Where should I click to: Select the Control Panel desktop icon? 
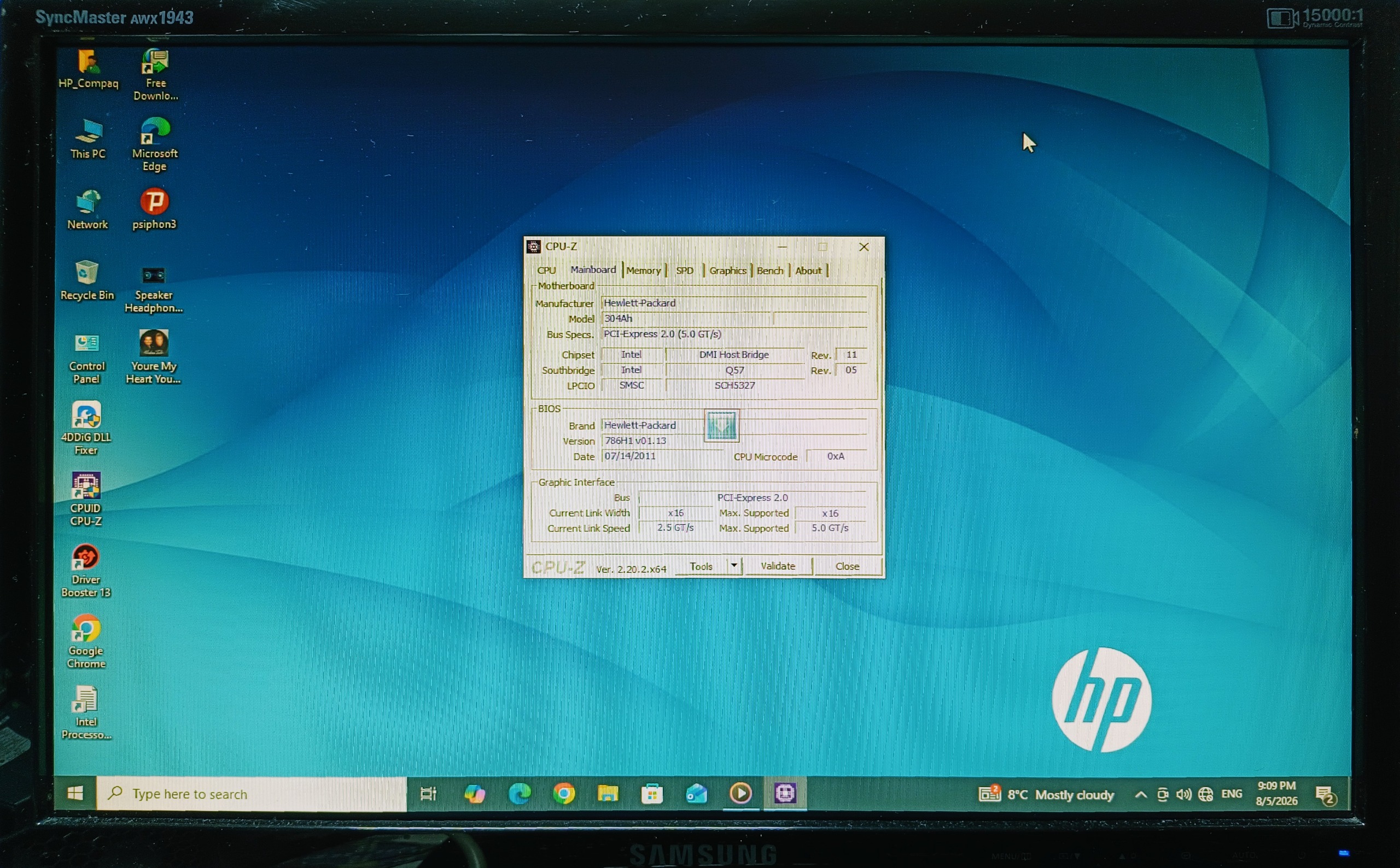click(x=87, y=359)
